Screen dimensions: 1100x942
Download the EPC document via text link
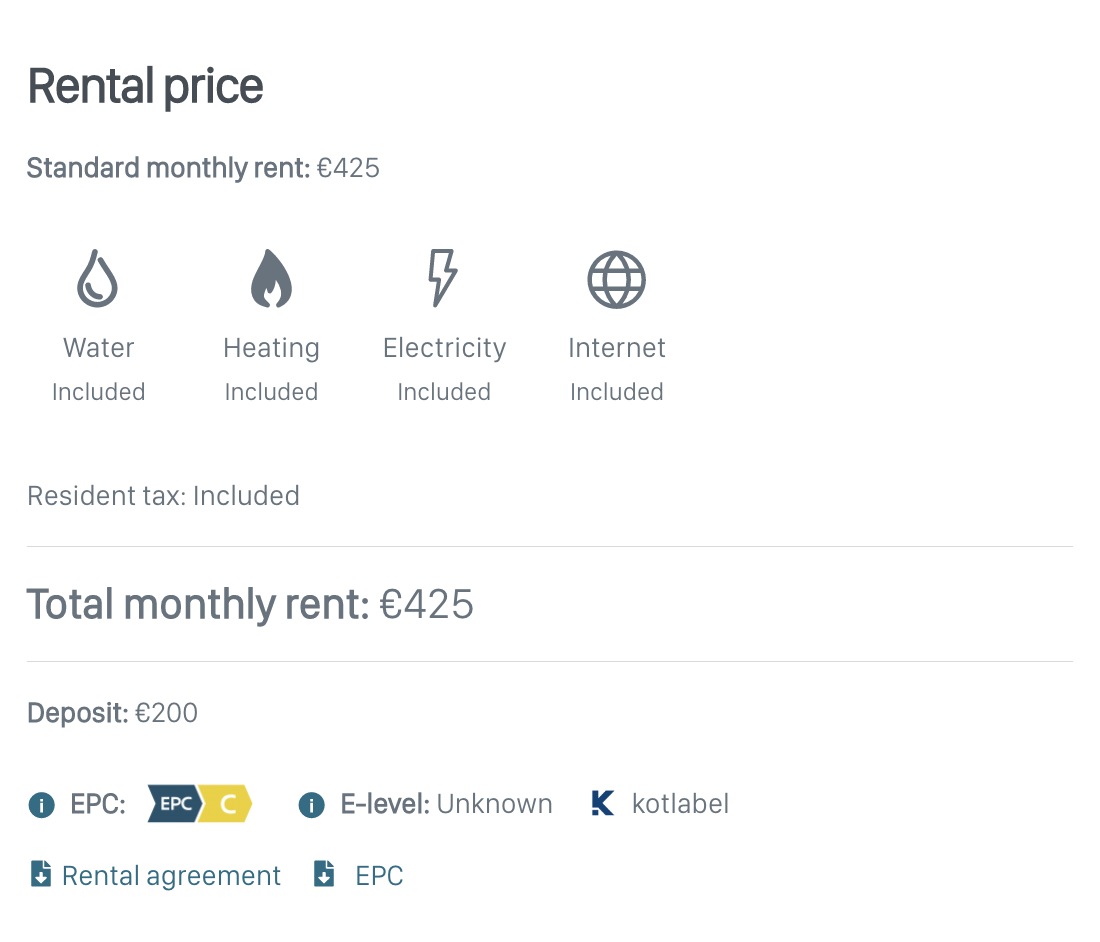[380, 876]
